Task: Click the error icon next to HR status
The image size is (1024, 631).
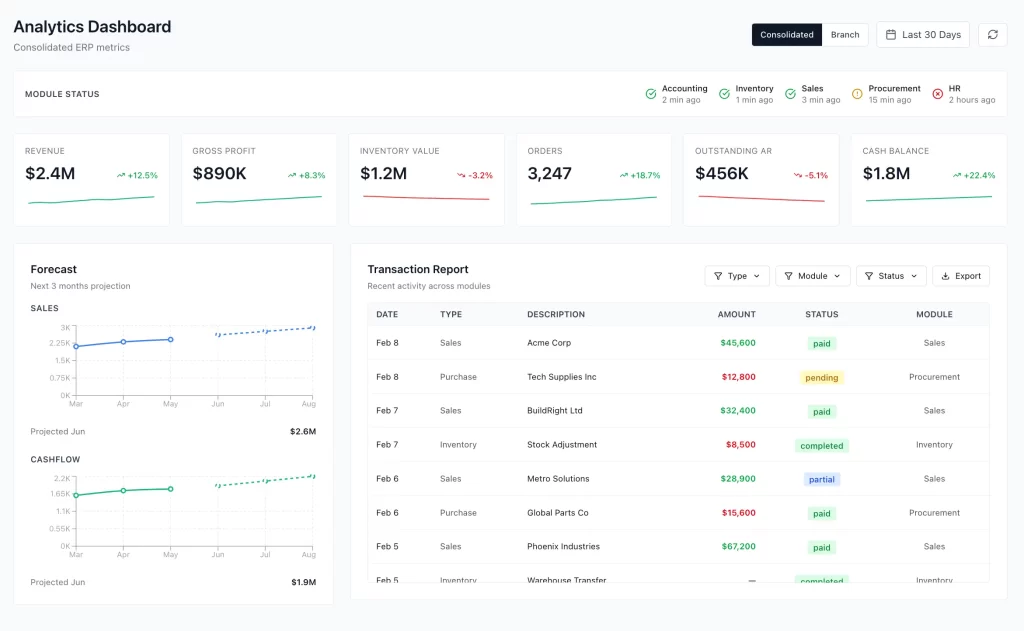Action: point(938,92)
